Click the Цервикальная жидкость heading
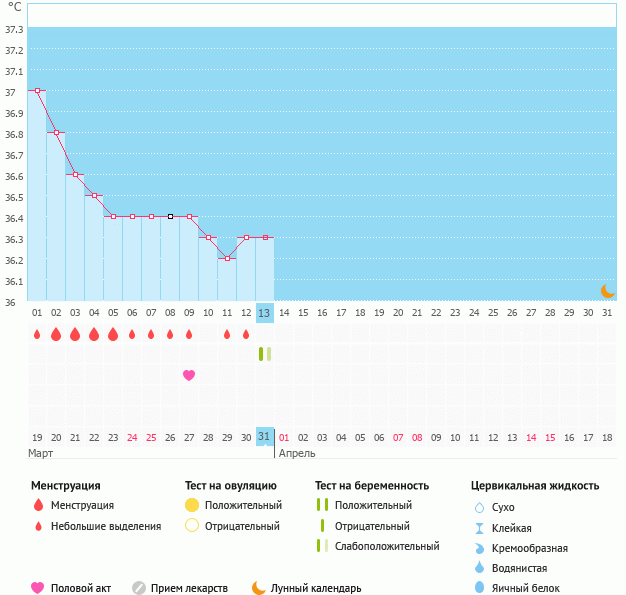This screenshot has height=595, width=626. pos(535,485)
